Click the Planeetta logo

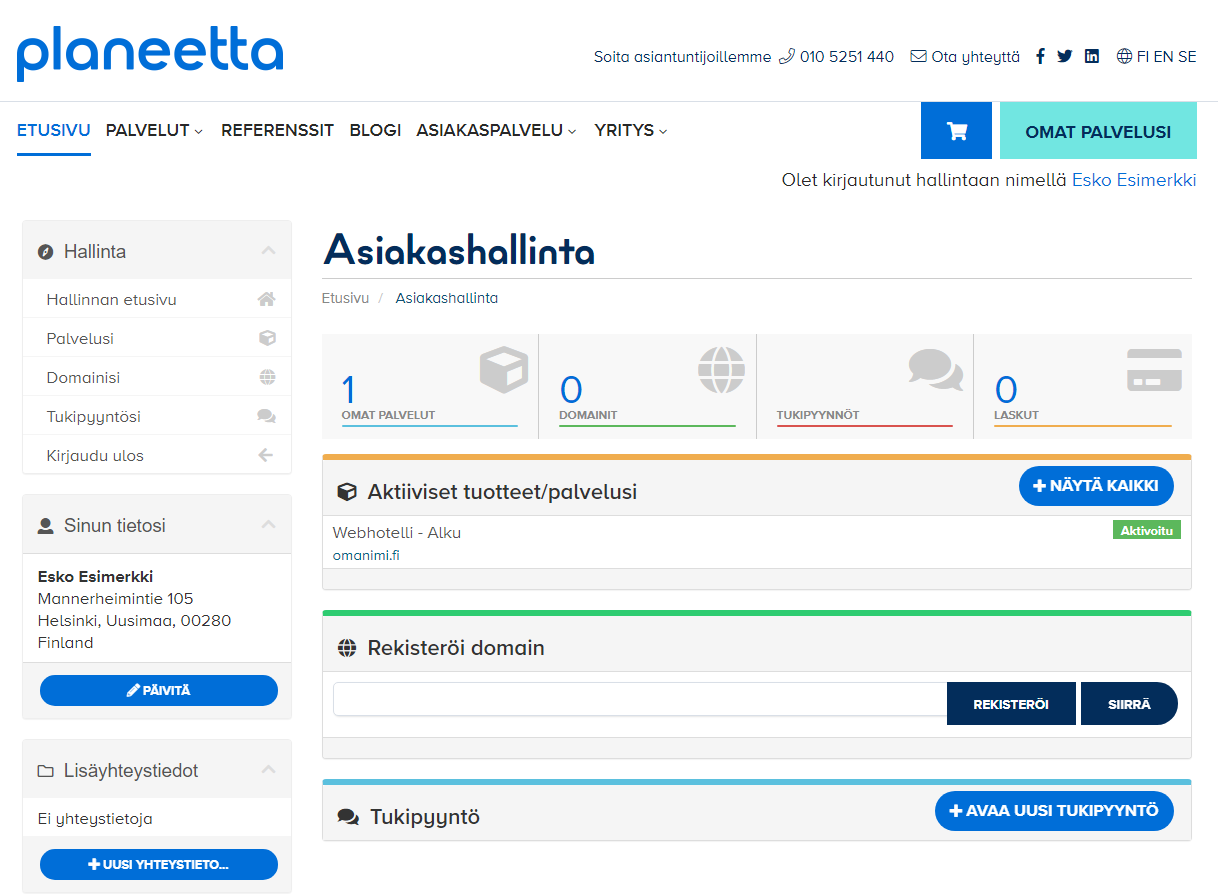click(x=150, y=54)
